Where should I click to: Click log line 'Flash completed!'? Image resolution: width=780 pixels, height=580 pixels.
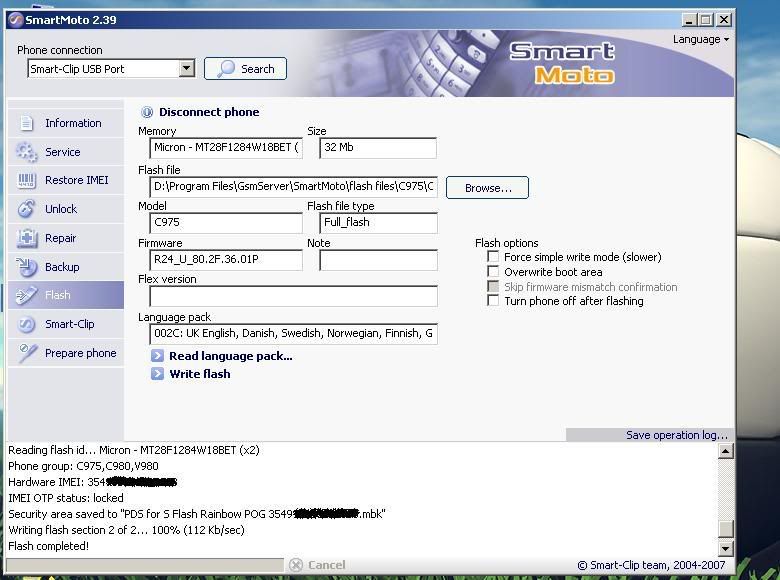point(49,546)
